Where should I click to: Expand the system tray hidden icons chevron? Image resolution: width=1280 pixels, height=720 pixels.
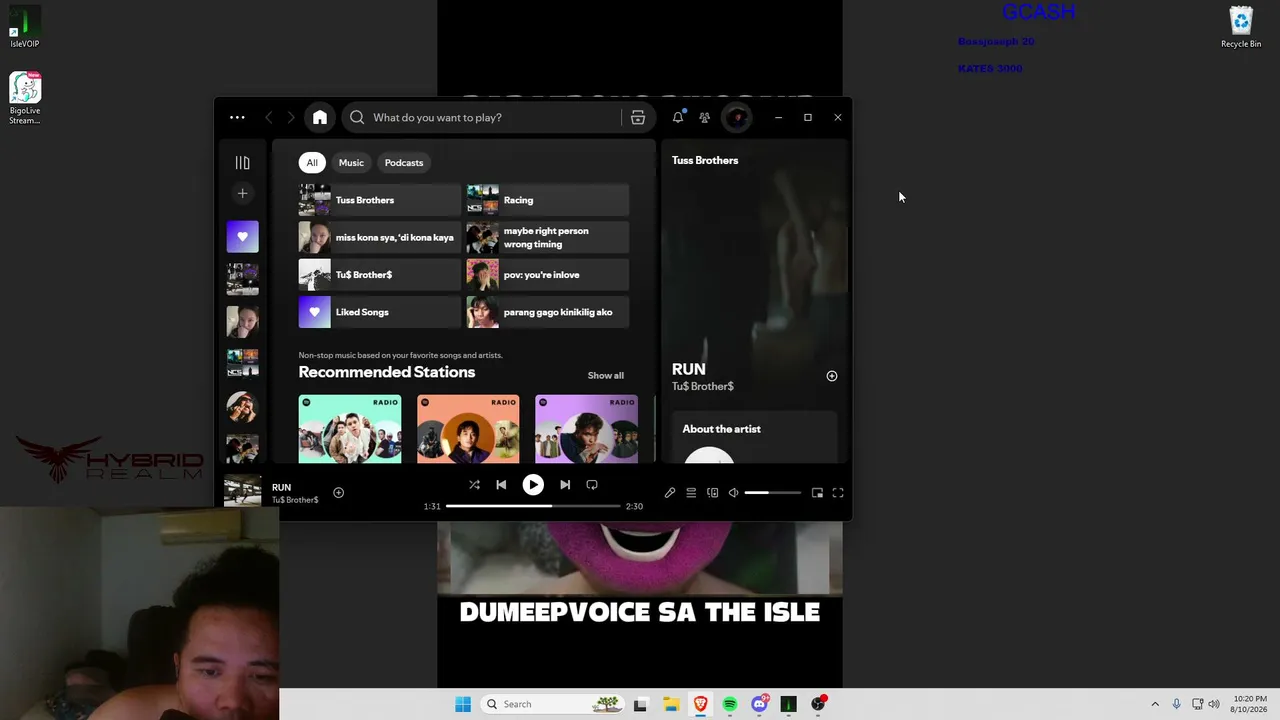click(x=1155, y=704)
